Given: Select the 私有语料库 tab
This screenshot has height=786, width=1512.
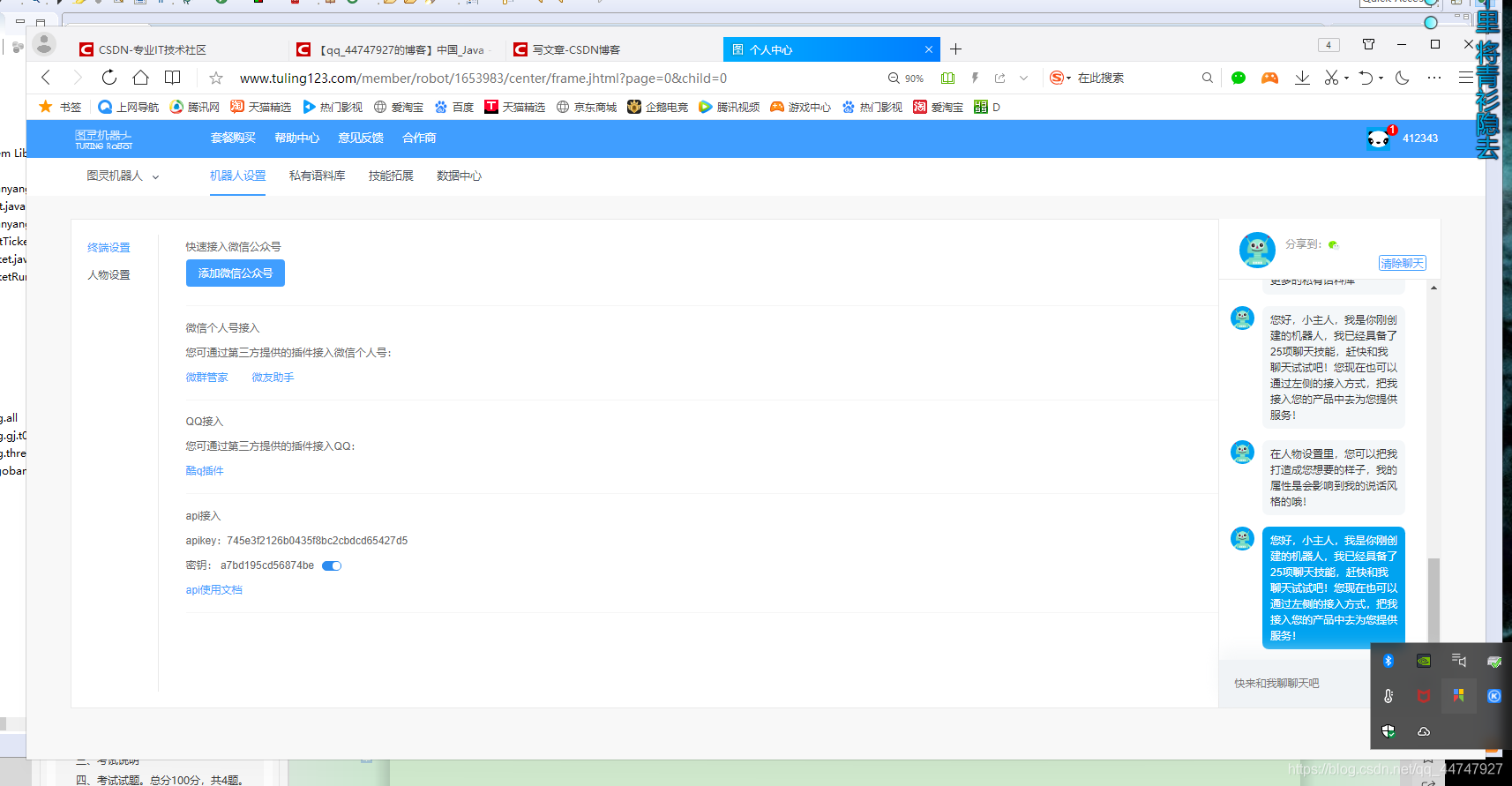Looking at the screenshot, I should (317, 176).
